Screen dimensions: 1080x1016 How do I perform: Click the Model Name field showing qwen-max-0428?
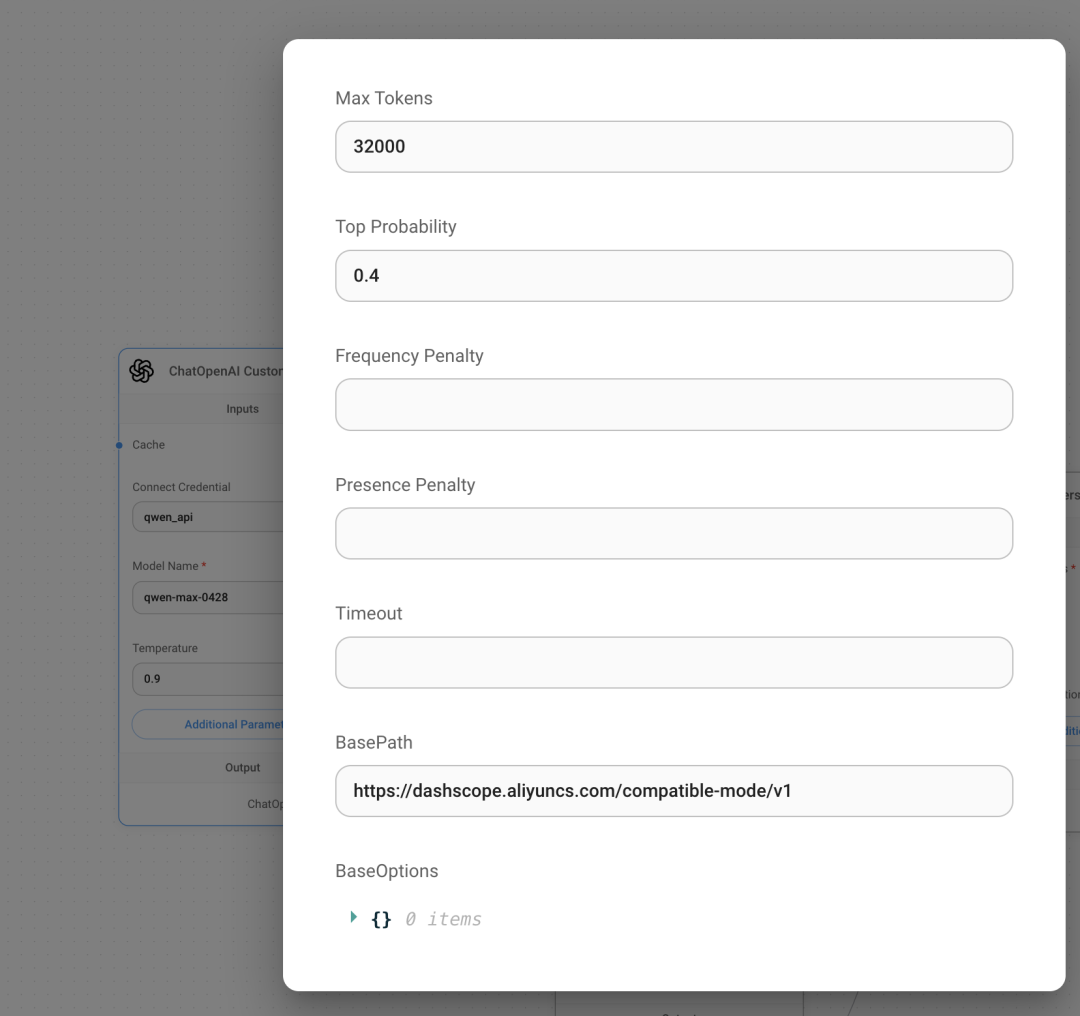coord(208,598)
